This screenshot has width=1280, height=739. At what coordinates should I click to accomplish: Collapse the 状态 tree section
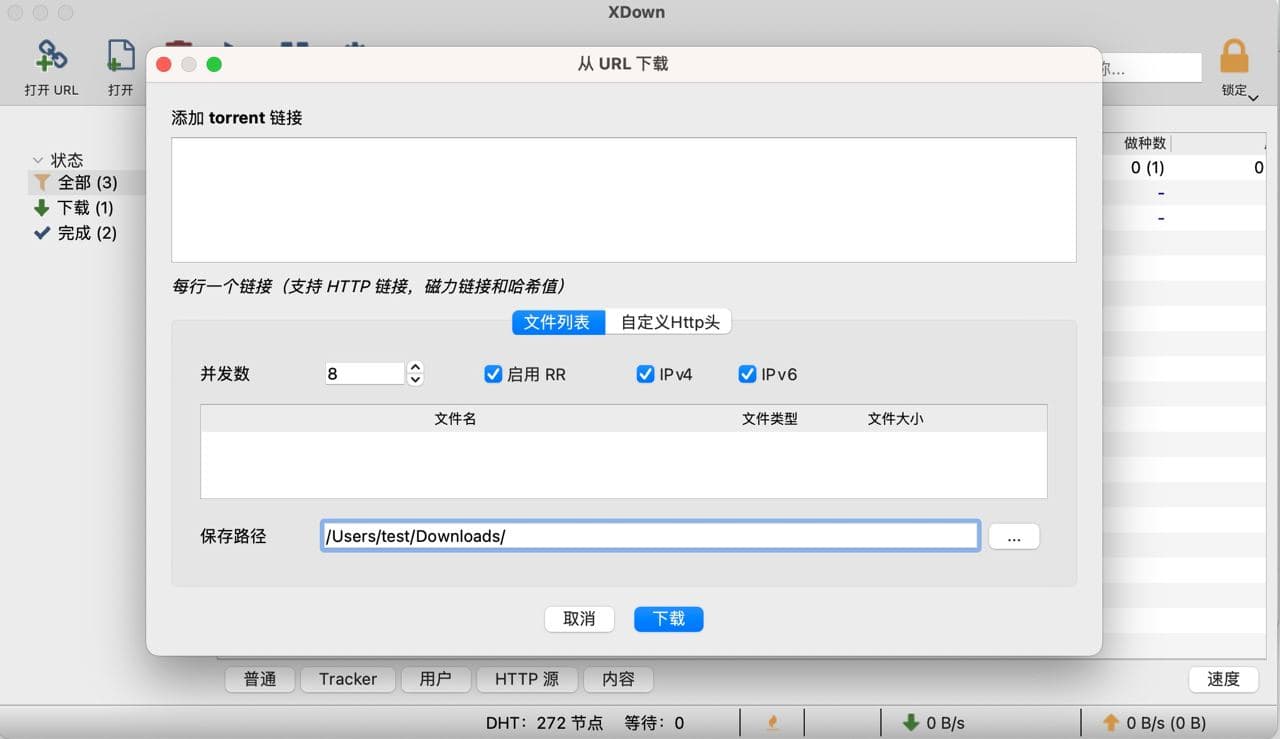tap(38, 160)
